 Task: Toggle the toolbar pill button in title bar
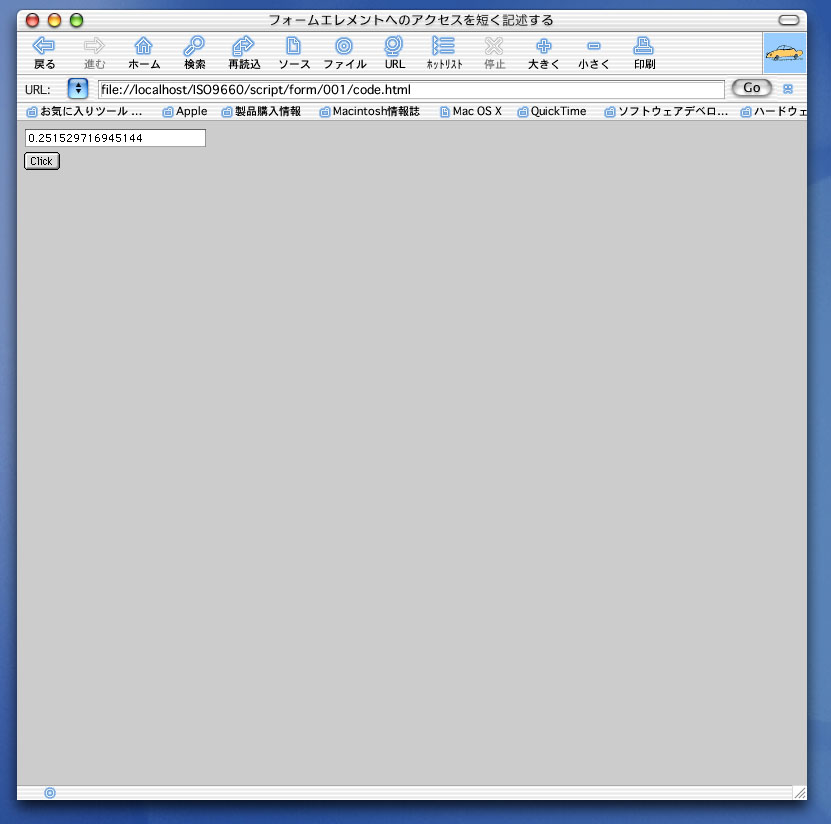pos(789,20)
